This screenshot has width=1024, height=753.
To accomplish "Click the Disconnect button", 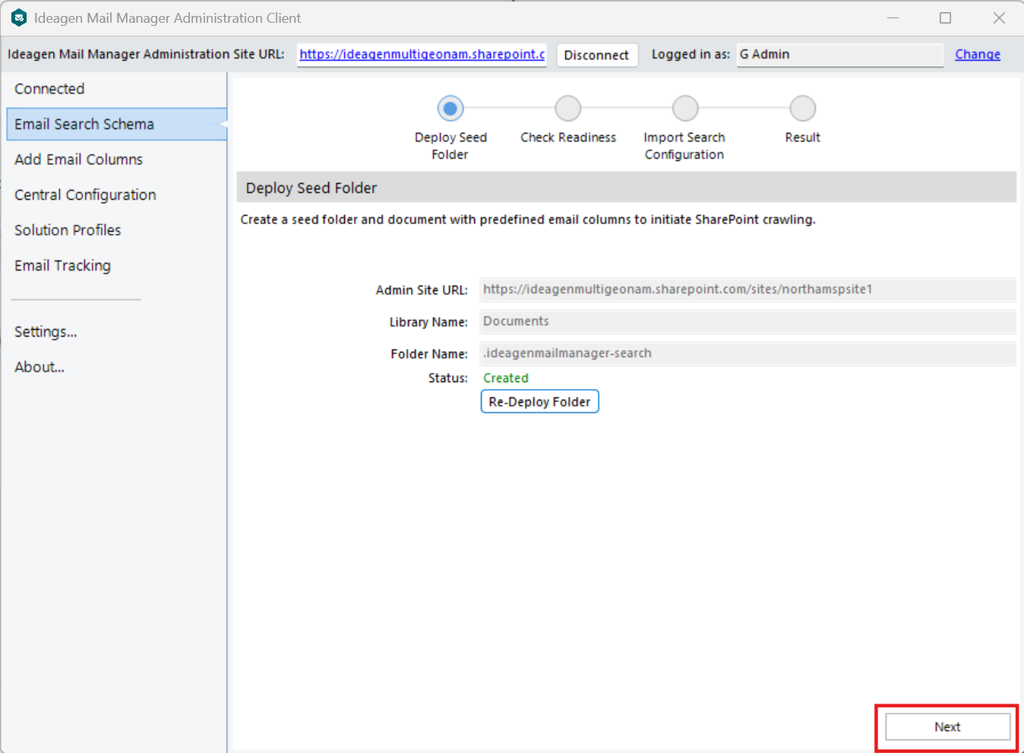I will (x=596, y=55).
